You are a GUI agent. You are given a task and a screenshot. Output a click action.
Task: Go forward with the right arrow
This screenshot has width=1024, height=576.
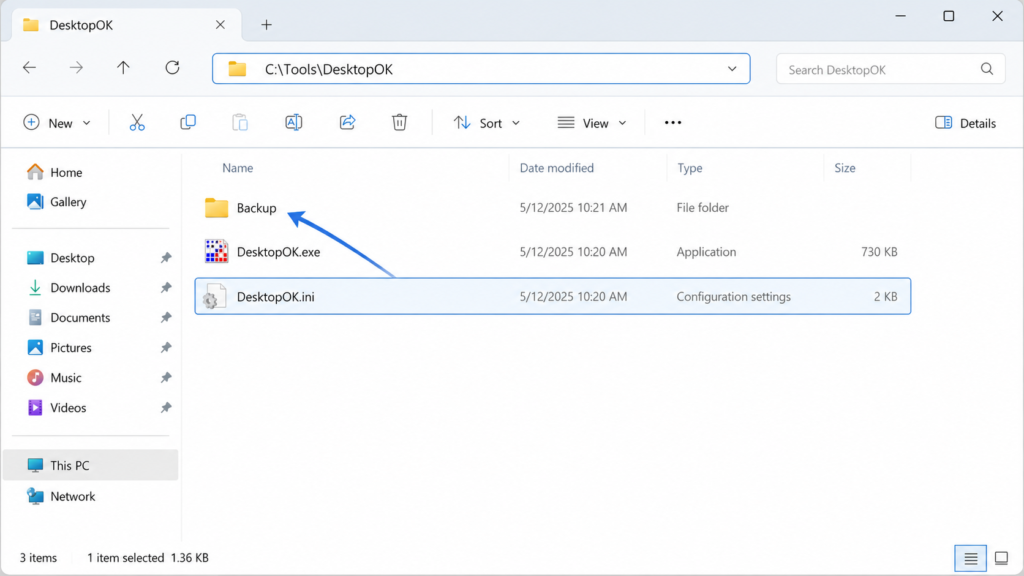[76, 68]
